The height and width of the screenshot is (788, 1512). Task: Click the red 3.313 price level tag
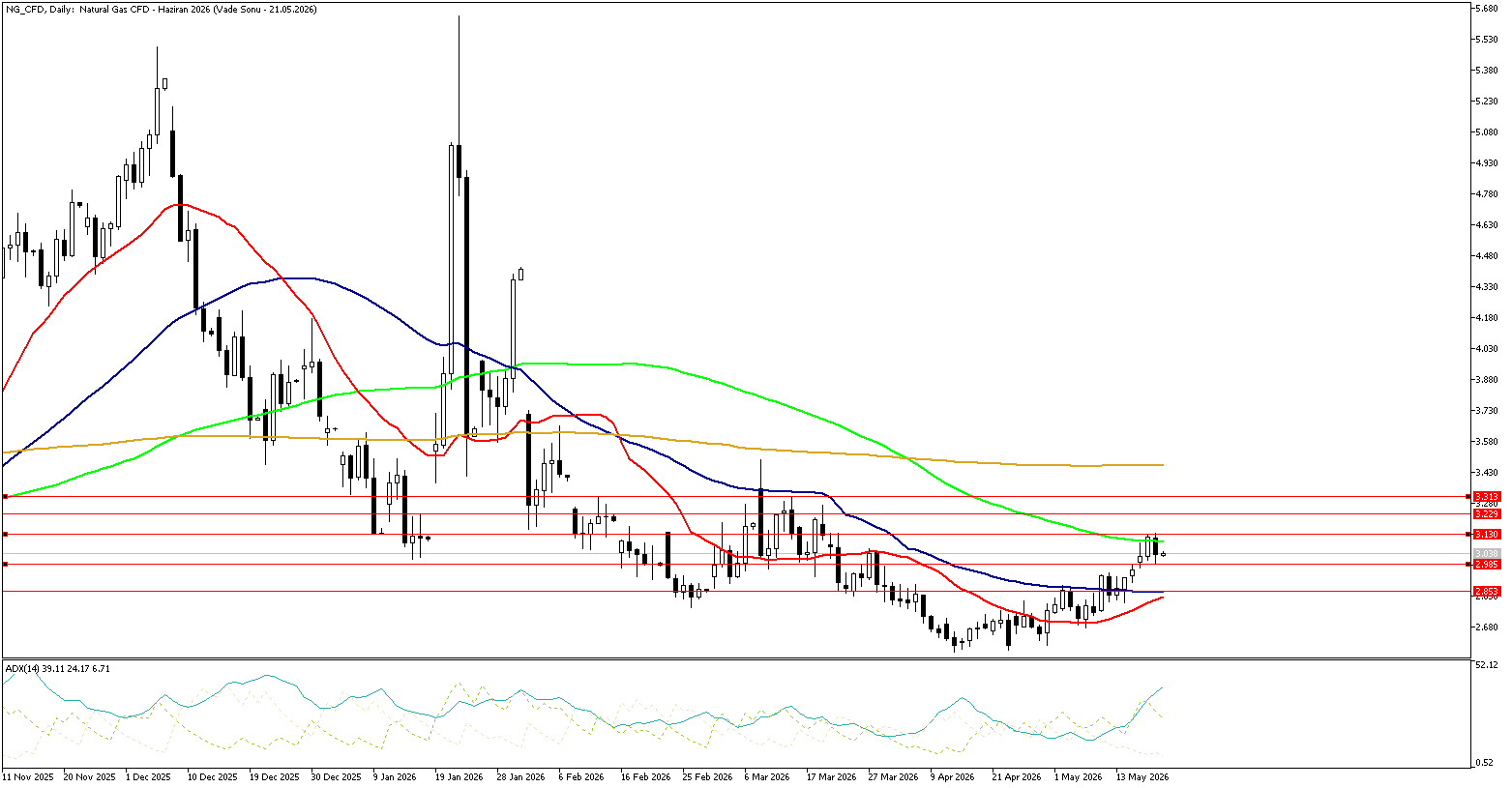pos(1486,496)
